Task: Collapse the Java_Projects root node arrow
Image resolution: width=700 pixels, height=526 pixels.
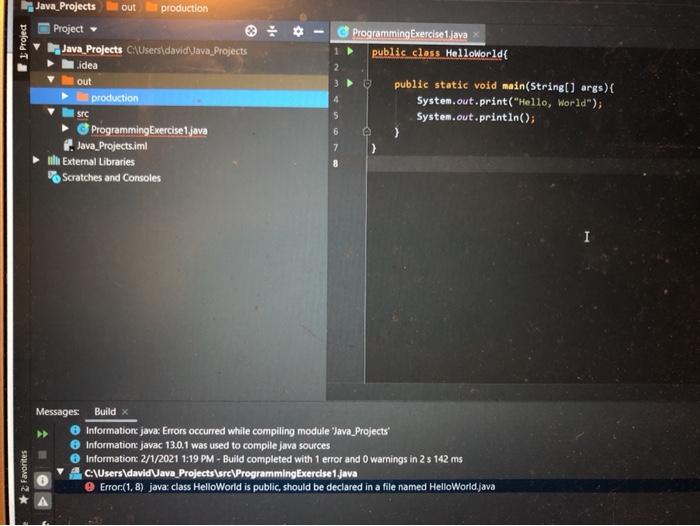Action: [37, 47]
